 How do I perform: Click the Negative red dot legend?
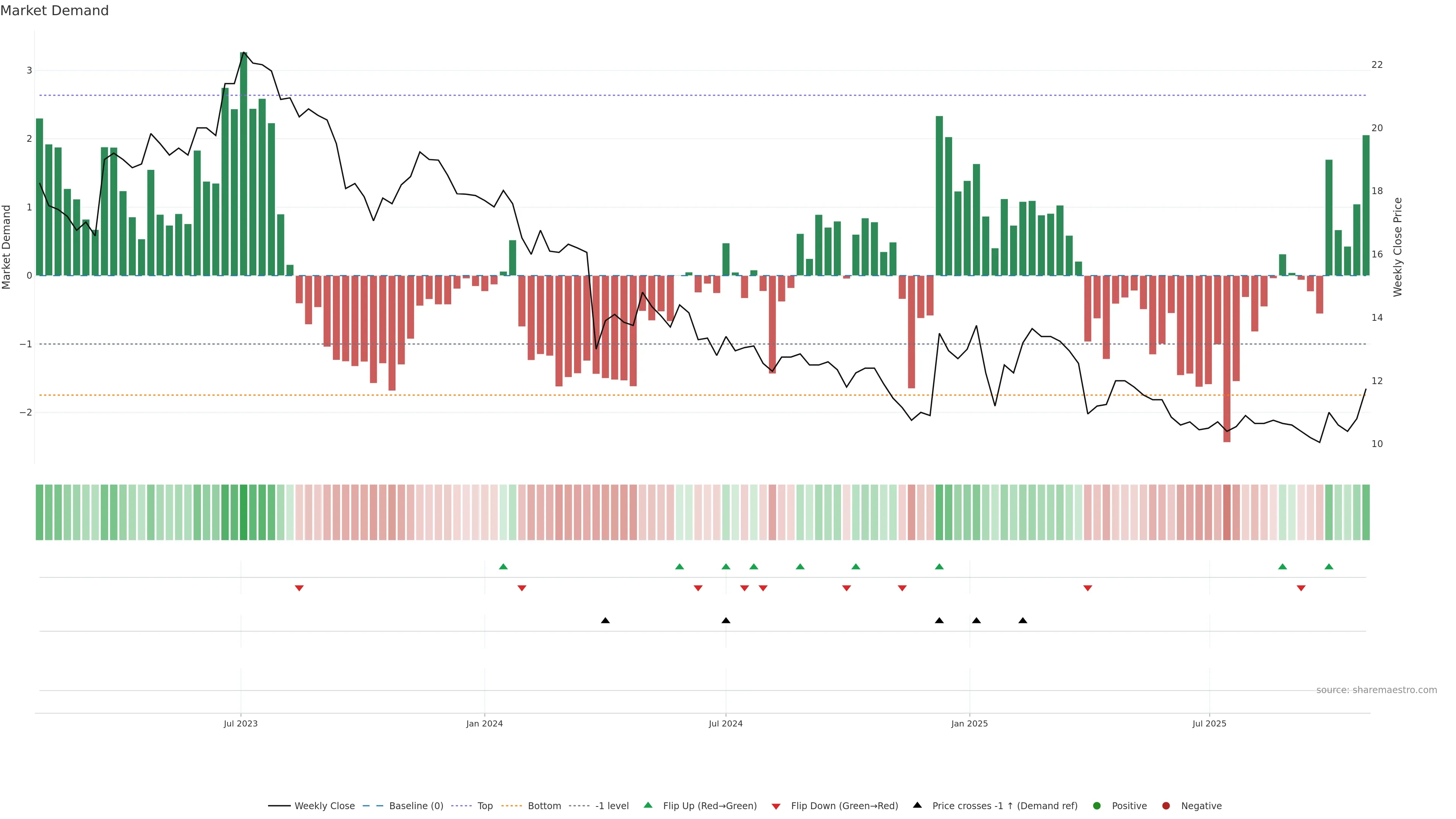1166,806
